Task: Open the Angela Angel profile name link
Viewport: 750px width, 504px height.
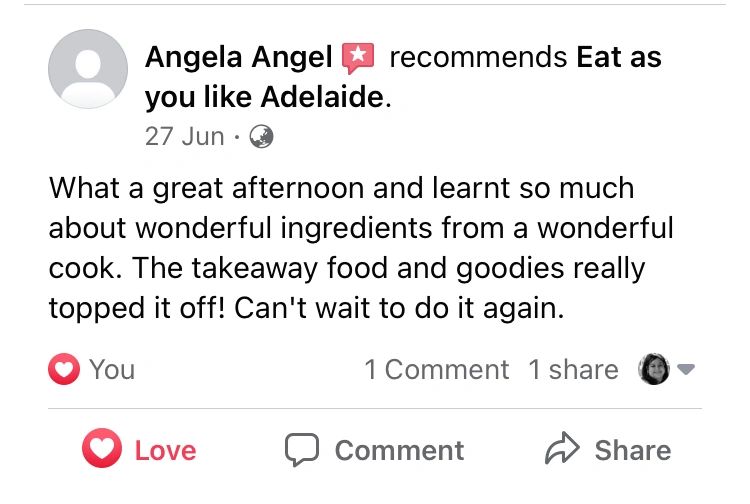Action: coord(238,57)
